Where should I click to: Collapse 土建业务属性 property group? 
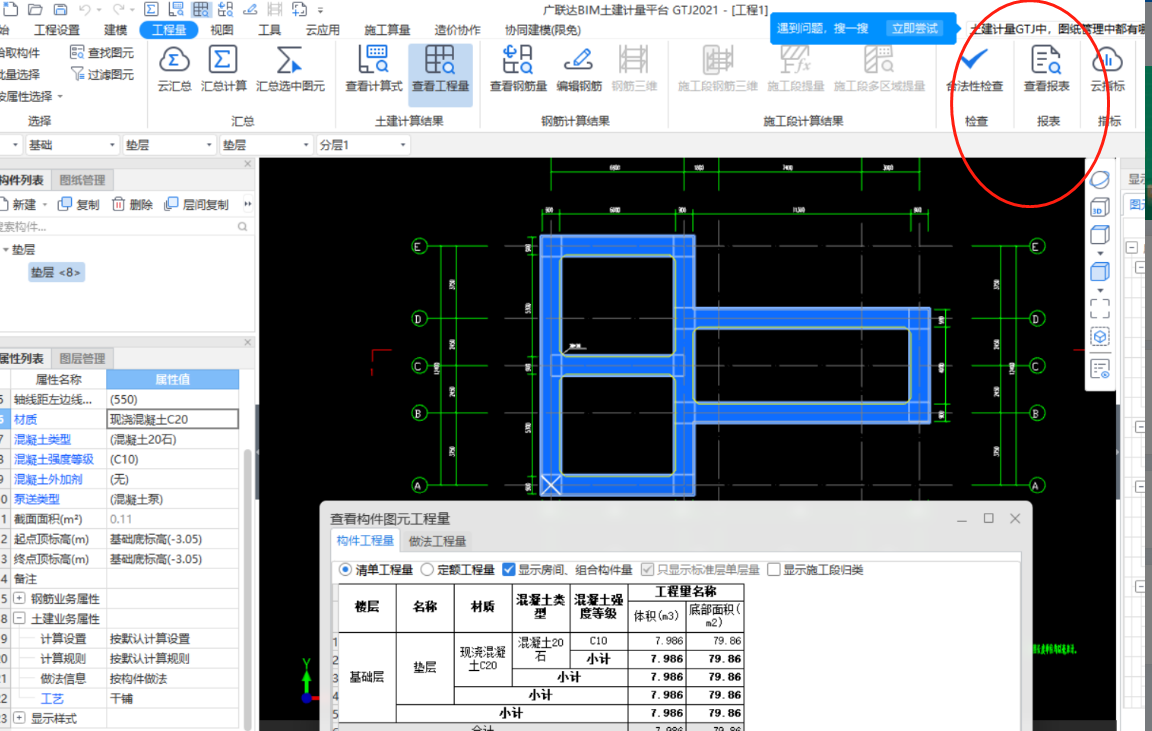[x=19, y=619]
